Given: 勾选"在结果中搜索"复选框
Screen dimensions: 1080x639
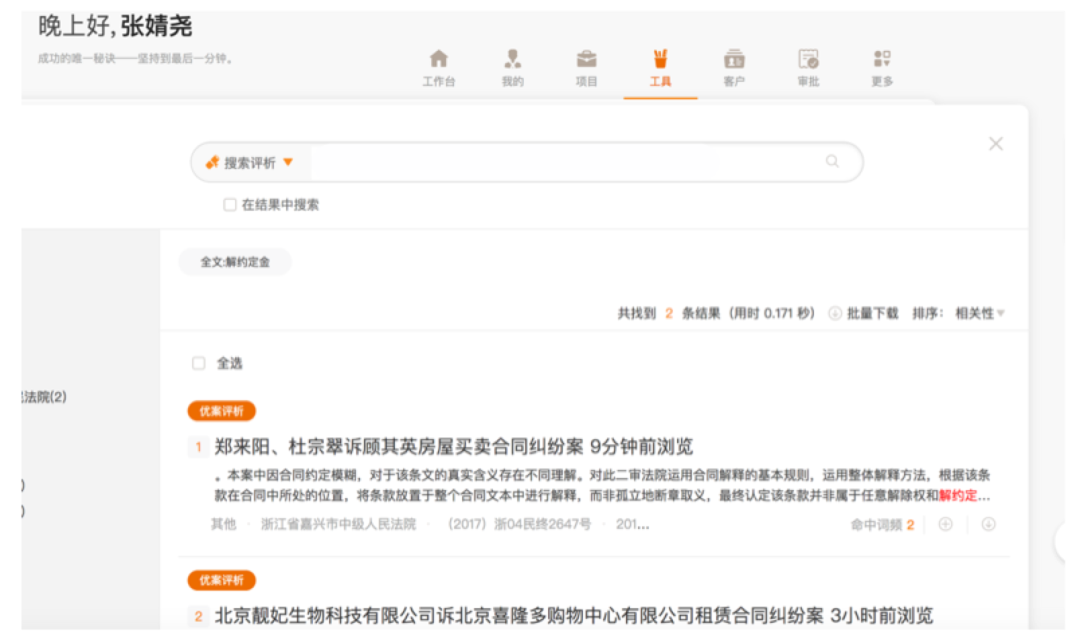Looking at the screenshot, I should 227,204.
